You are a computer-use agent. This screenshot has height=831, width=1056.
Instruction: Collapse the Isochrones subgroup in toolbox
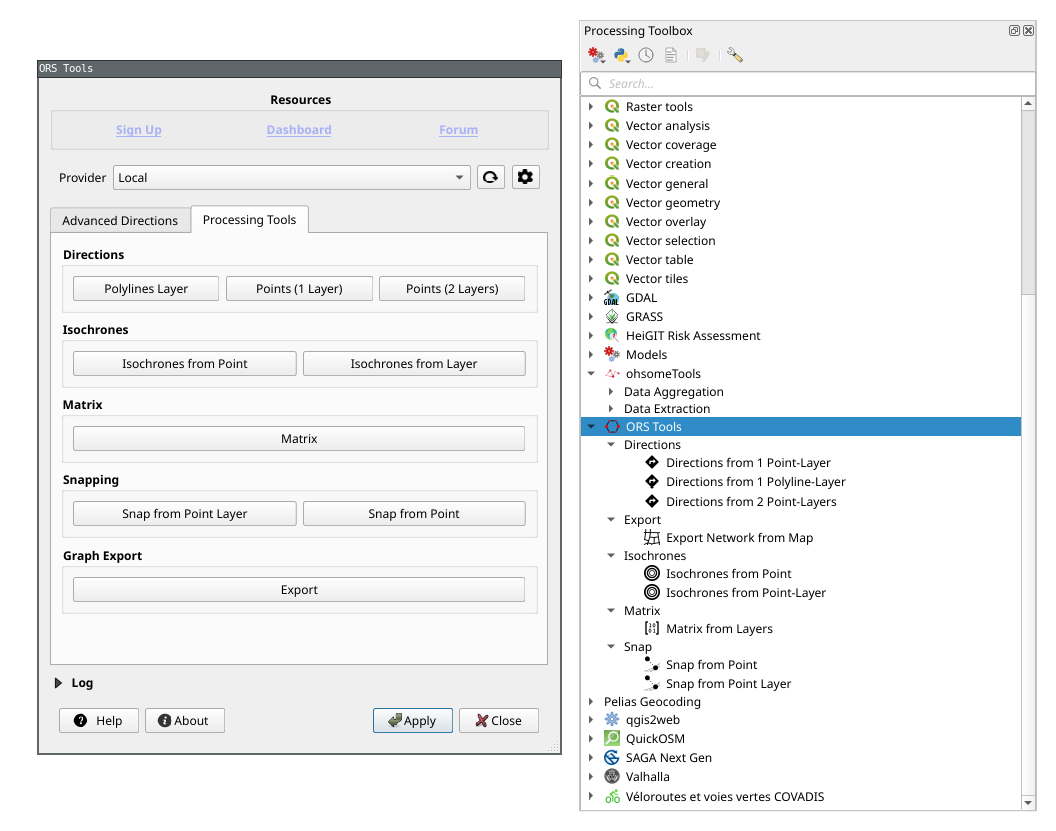point(612,556)
